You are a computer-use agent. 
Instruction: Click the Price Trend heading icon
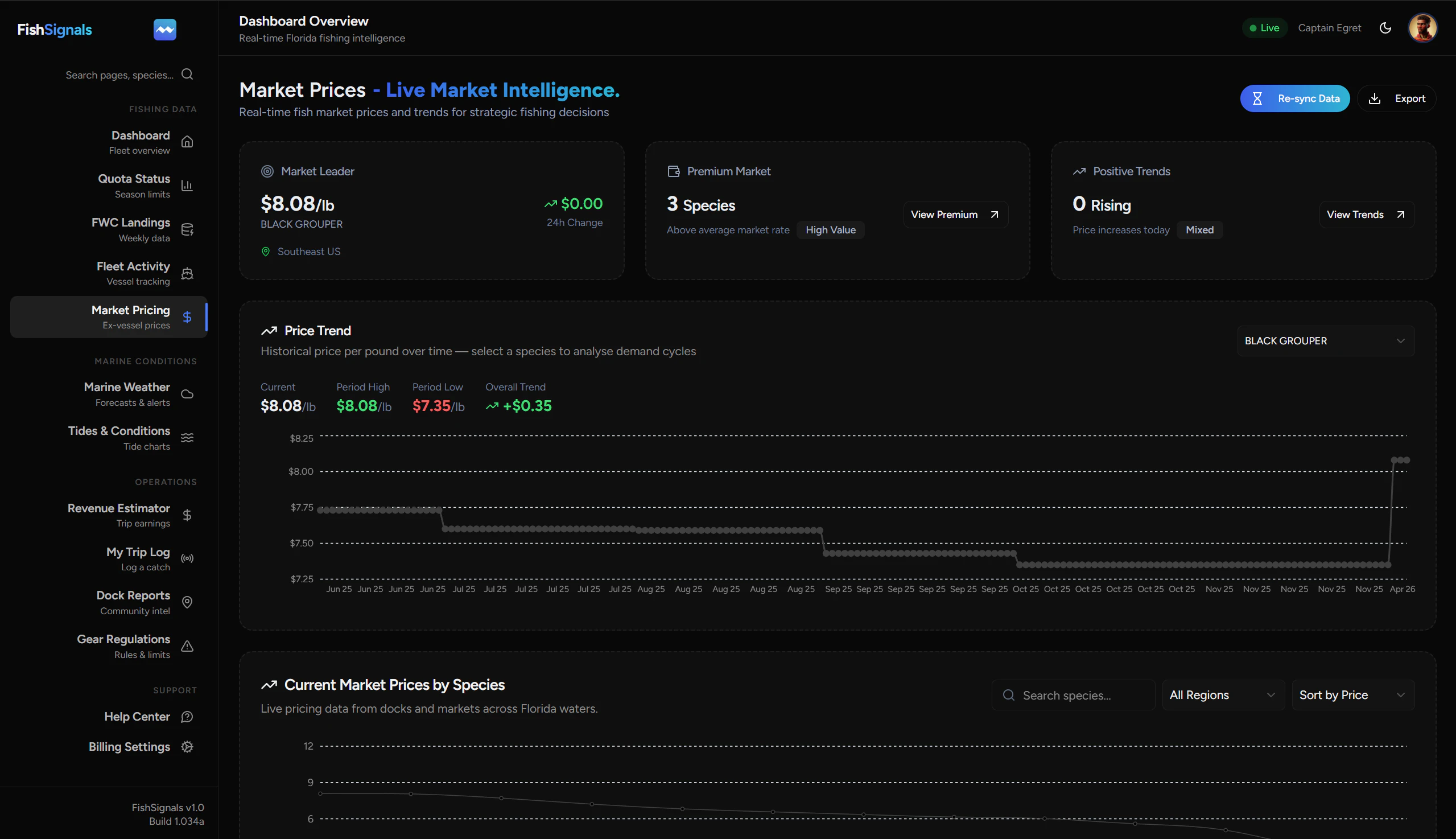(x=269, y=331)
